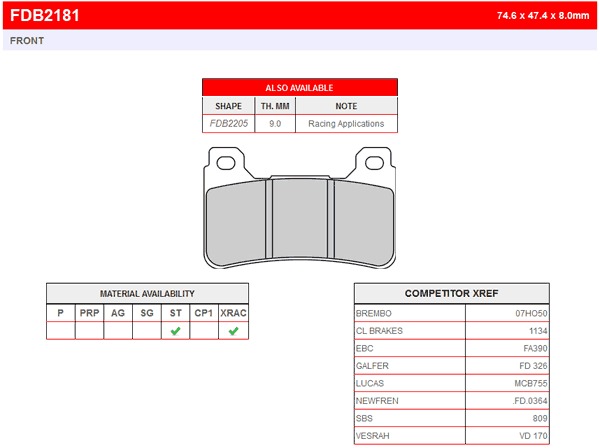Click the NOTE column header
Image resolution: width=600 pixels, height=448 pixels.
click(x=346, y=106)
